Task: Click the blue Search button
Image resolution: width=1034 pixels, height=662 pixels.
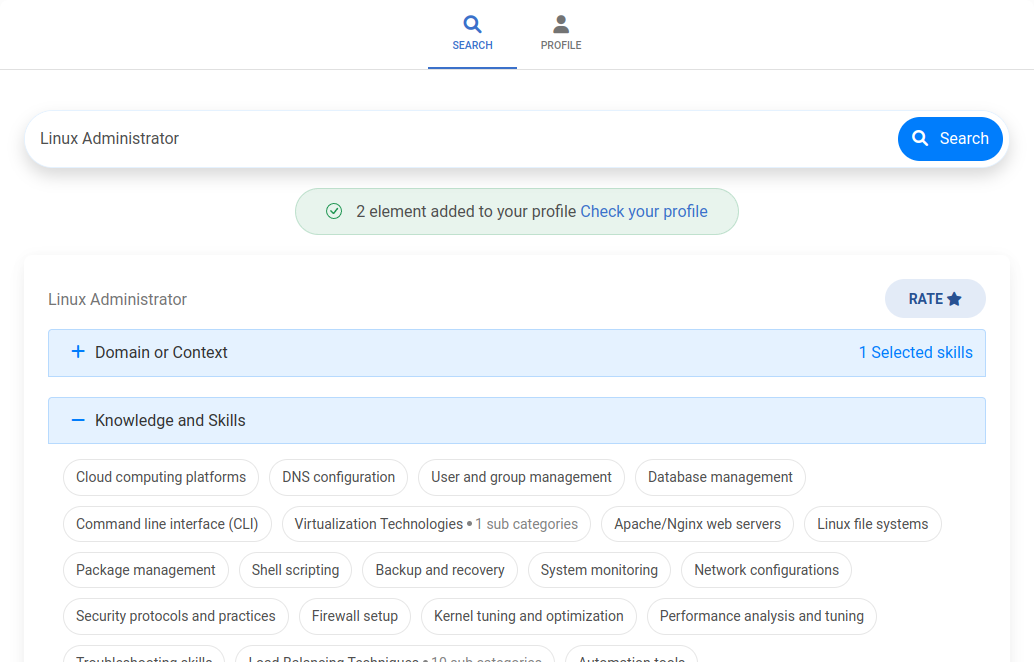Action: [950, 138]
